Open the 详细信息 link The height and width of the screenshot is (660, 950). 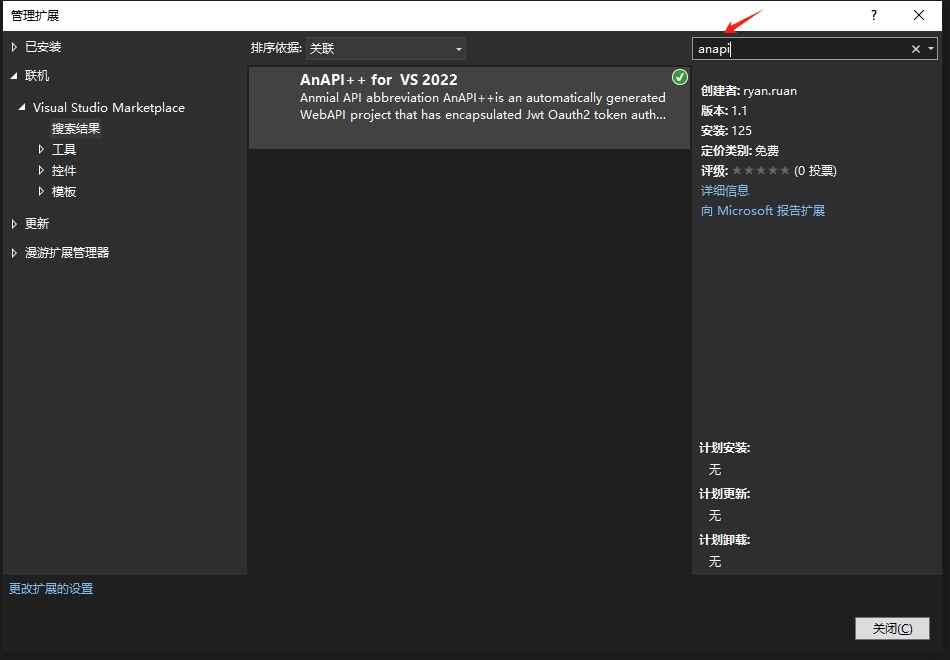[725, 190]
